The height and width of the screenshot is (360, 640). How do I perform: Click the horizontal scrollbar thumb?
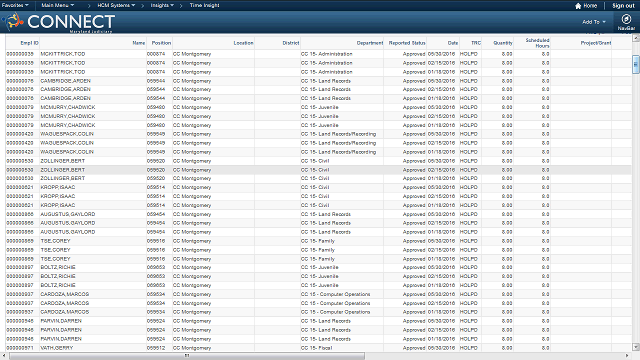coord(187,356)
